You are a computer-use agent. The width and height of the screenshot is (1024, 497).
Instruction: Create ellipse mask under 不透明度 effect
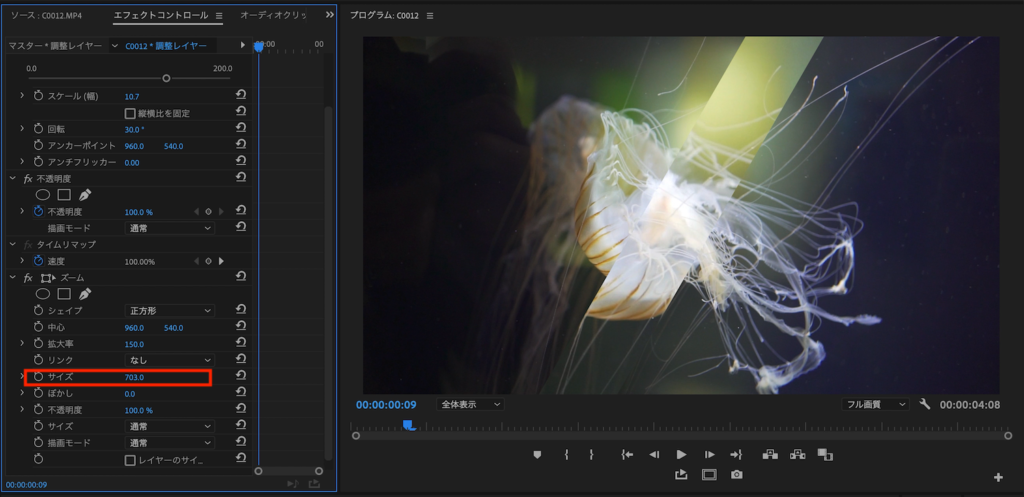tap(43, 195)
